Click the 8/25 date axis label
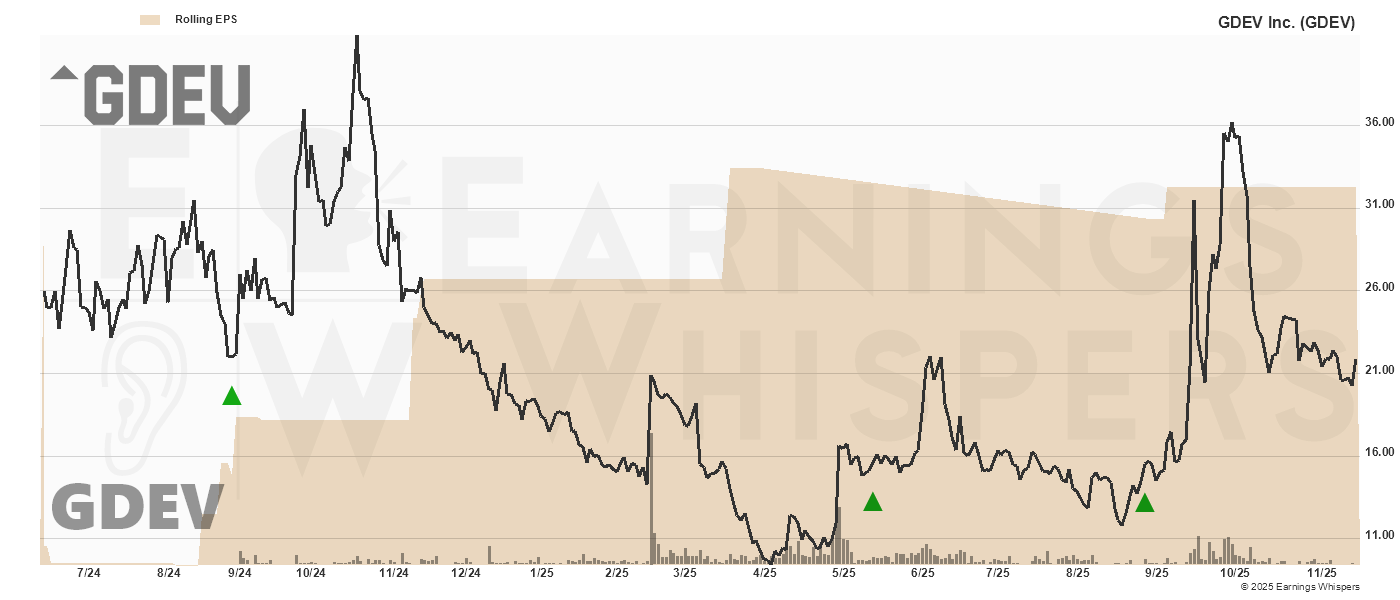Image resolution: width=1400 pixels, height=600 pixels. pyautogui.click(x=1078, y=573)
